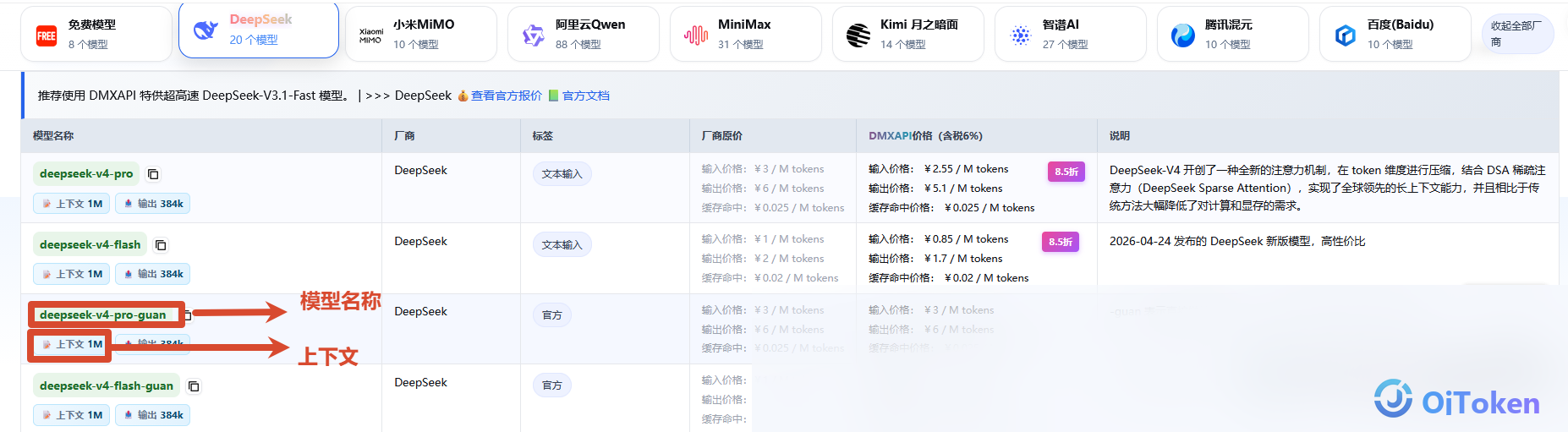
Task: Click the Kimi black sphere logo
Action: [x=858, y=35]
